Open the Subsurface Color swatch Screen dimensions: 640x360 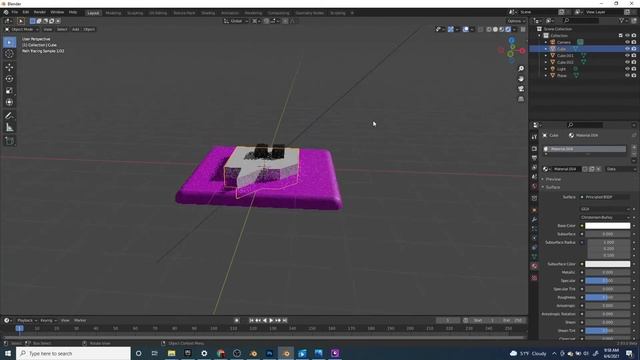(x=608, y=264)
